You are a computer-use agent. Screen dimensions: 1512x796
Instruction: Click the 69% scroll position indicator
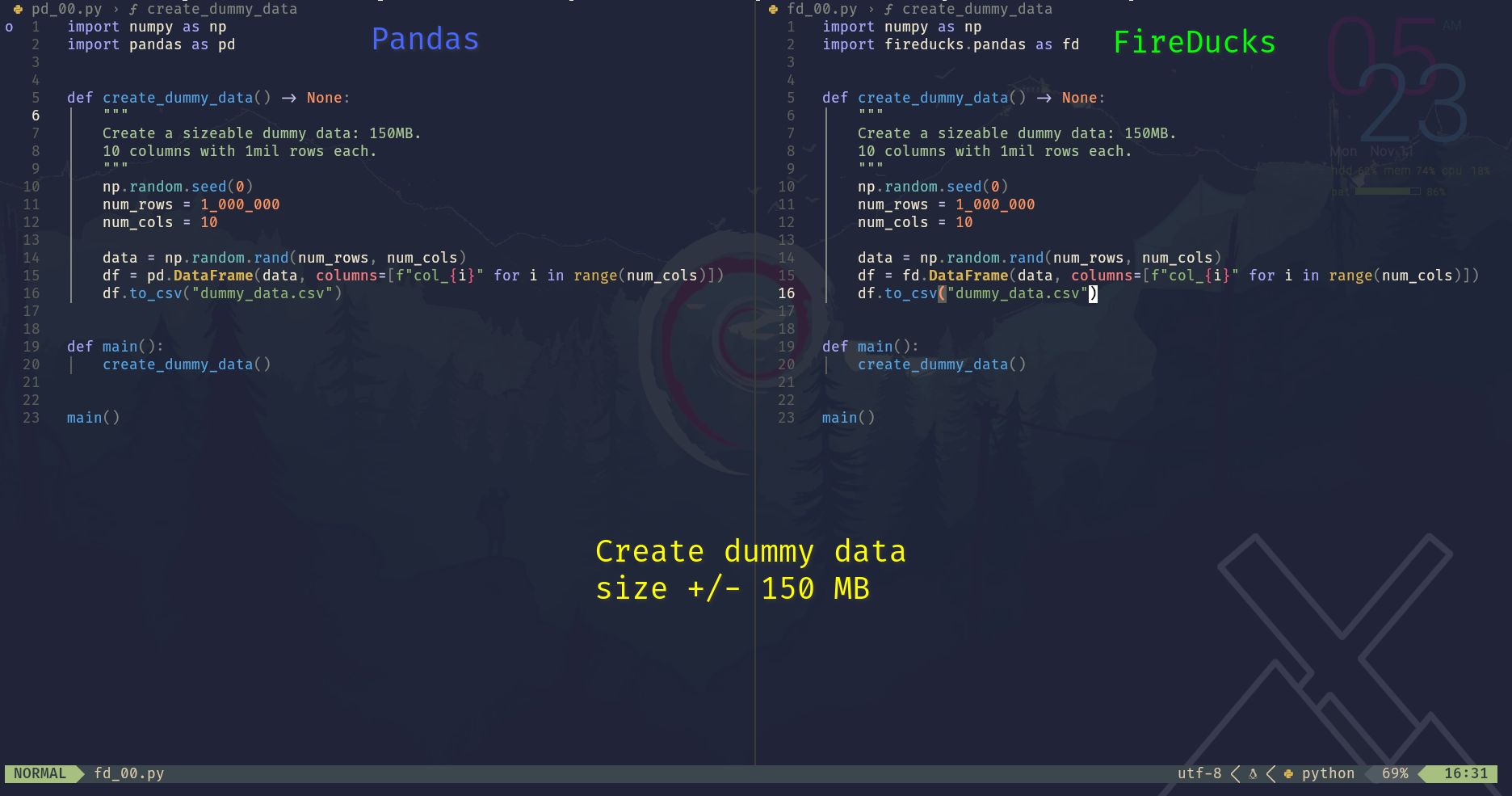click(1395, 773)
